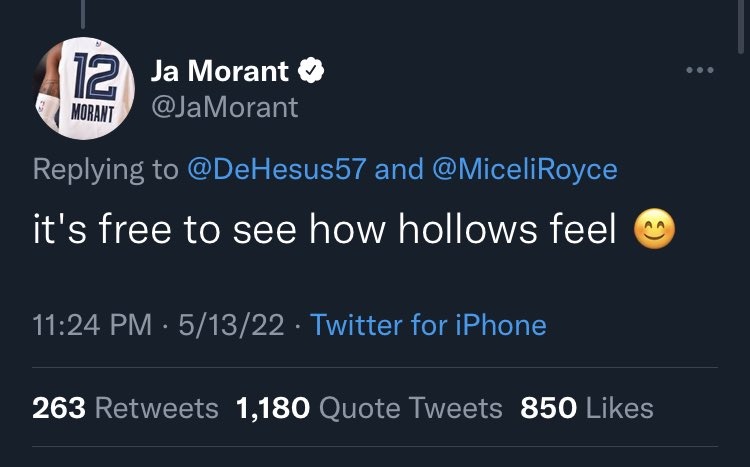Open the Twitter for iPhone source link
Image resolution: width=750 pixels, height=467 pixels.
point(429,325)
